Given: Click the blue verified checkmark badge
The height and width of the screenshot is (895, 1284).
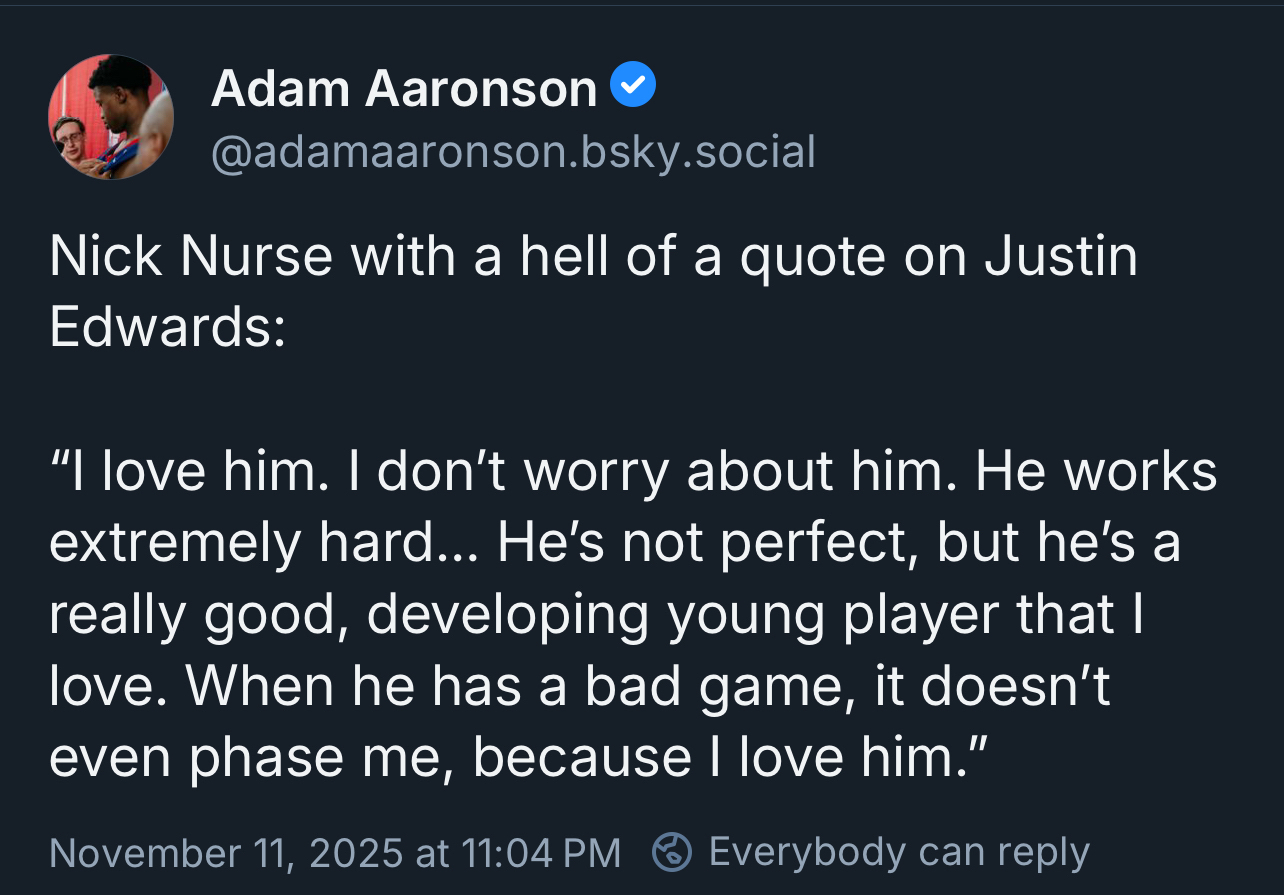Looking at the screenshot, I should (633, 87).
